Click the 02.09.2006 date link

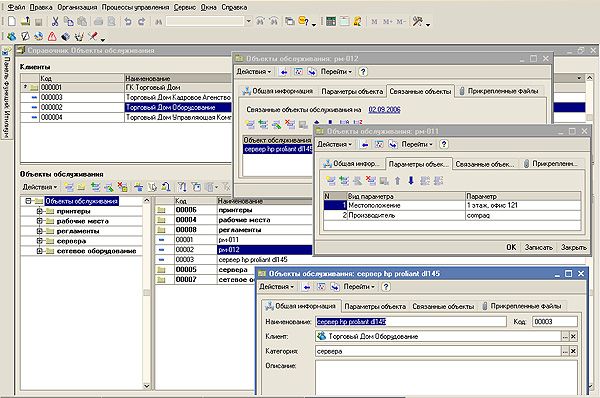coord(384,110)
